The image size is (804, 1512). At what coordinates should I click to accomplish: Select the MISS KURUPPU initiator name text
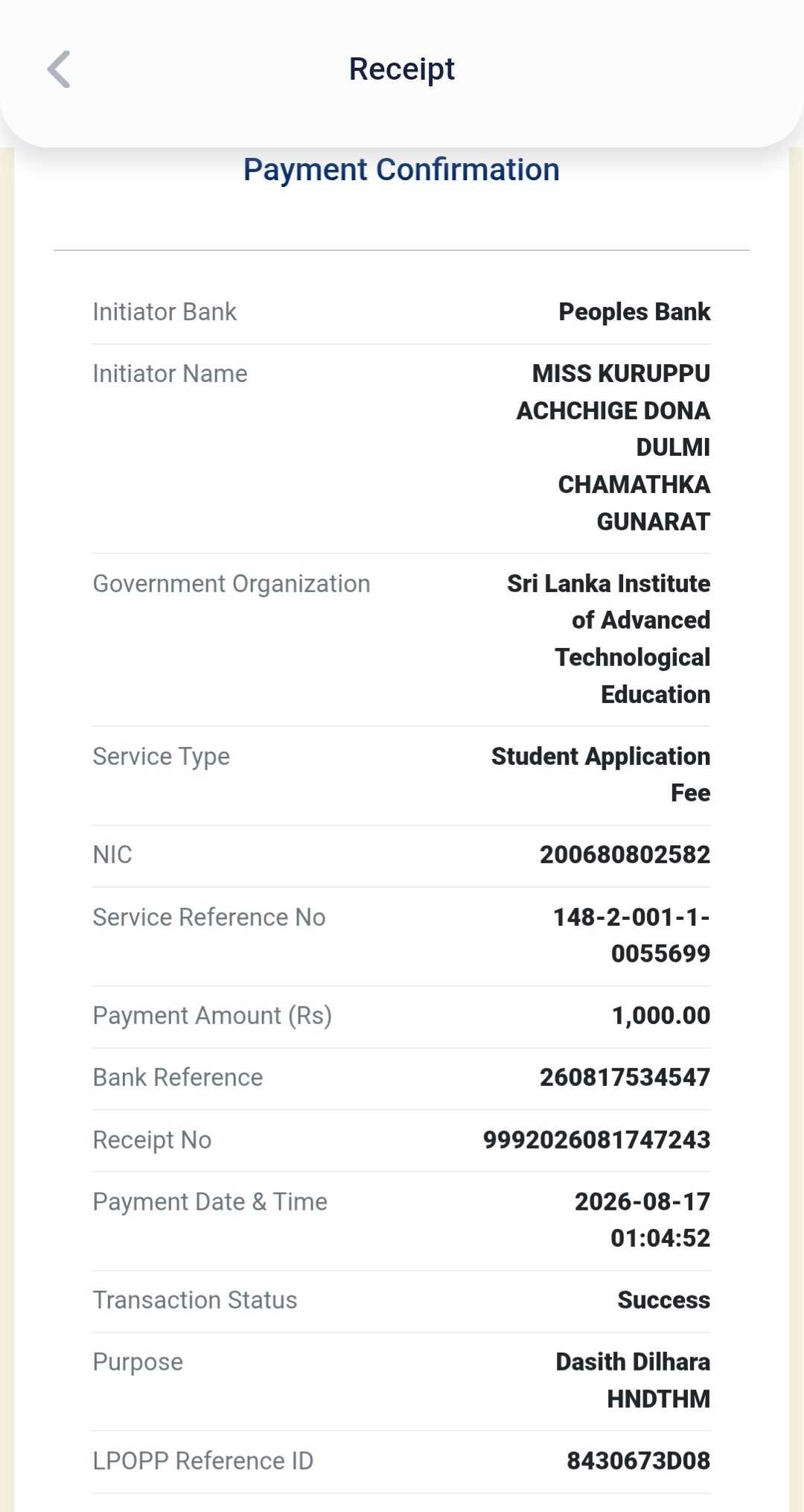(621, 374)
